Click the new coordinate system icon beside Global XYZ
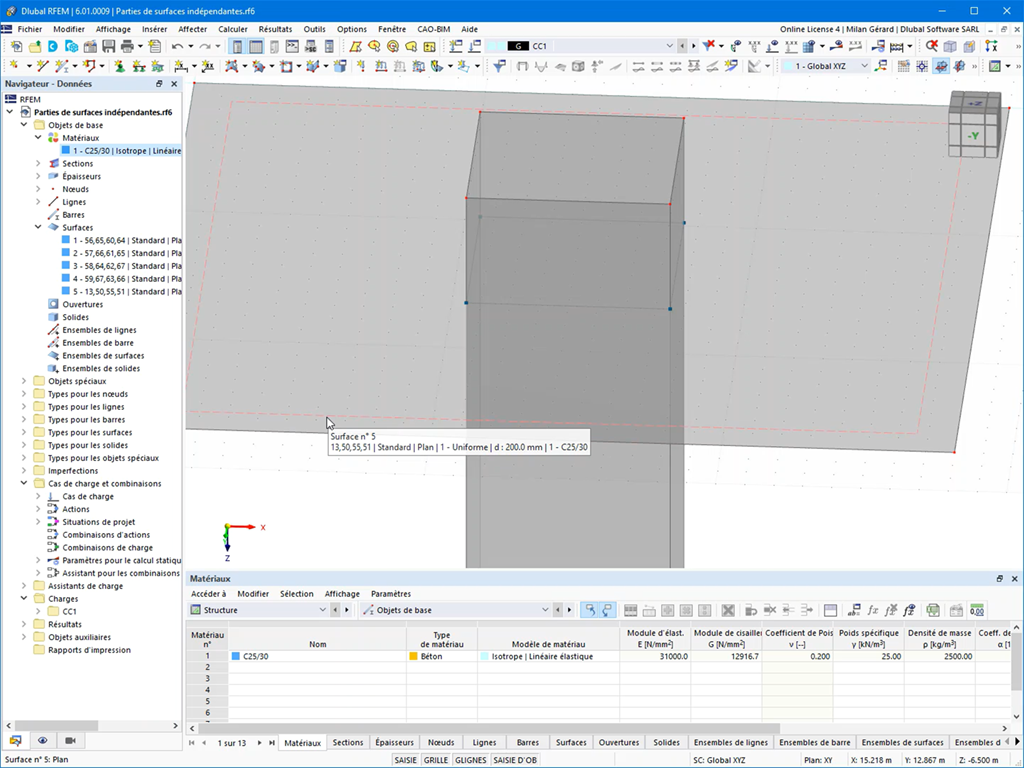This screenshot has width=1024, height=768. click(882, 66)
